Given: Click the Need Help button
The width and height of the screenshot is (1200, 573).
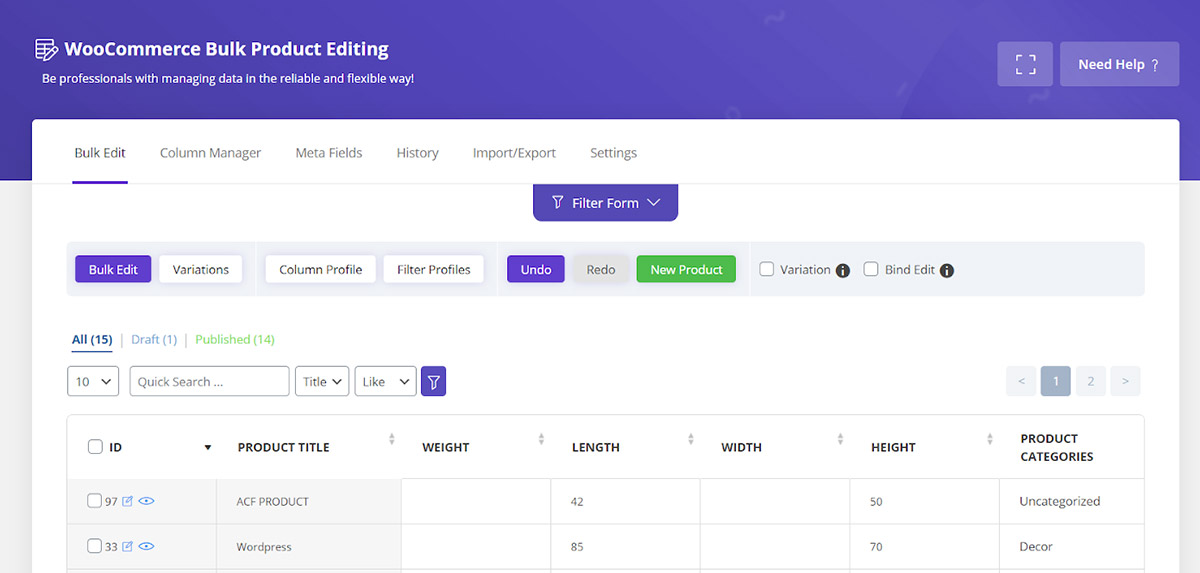Looking at the screenshot, I should pyautogui.click(x=1119, y=64).
